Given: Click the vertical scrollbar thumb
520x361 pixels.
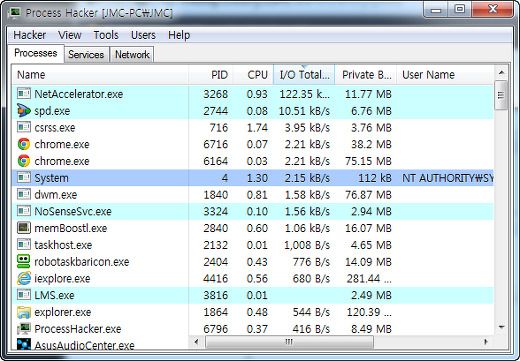Looking at the screenshot, I should click(501, 95).
